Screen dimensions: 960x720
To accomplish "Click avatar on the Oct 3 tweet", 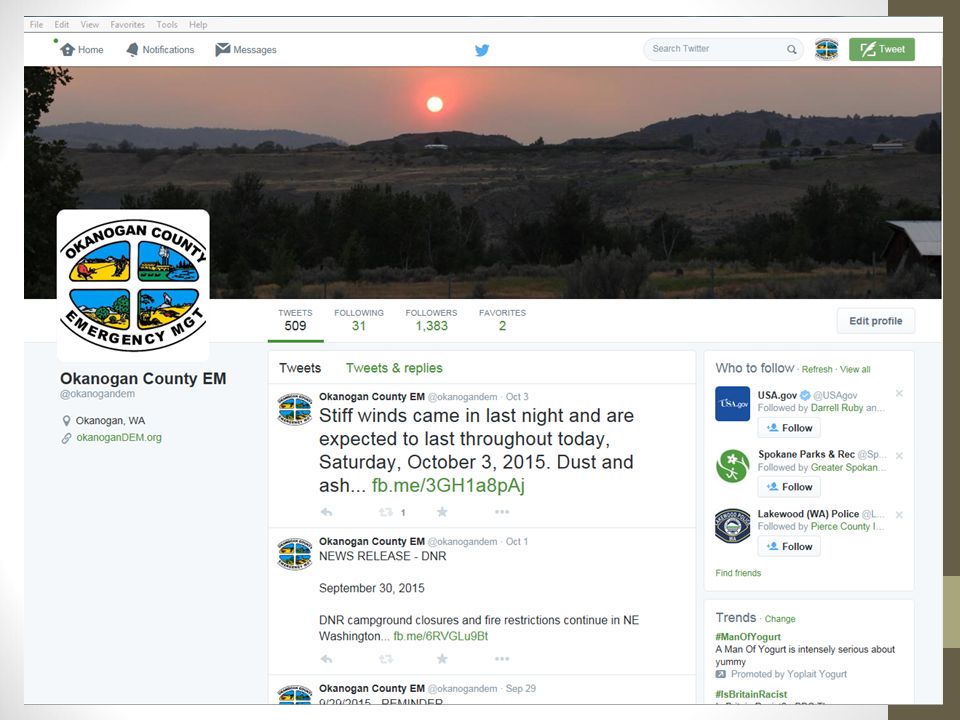I will pos(294,409).
